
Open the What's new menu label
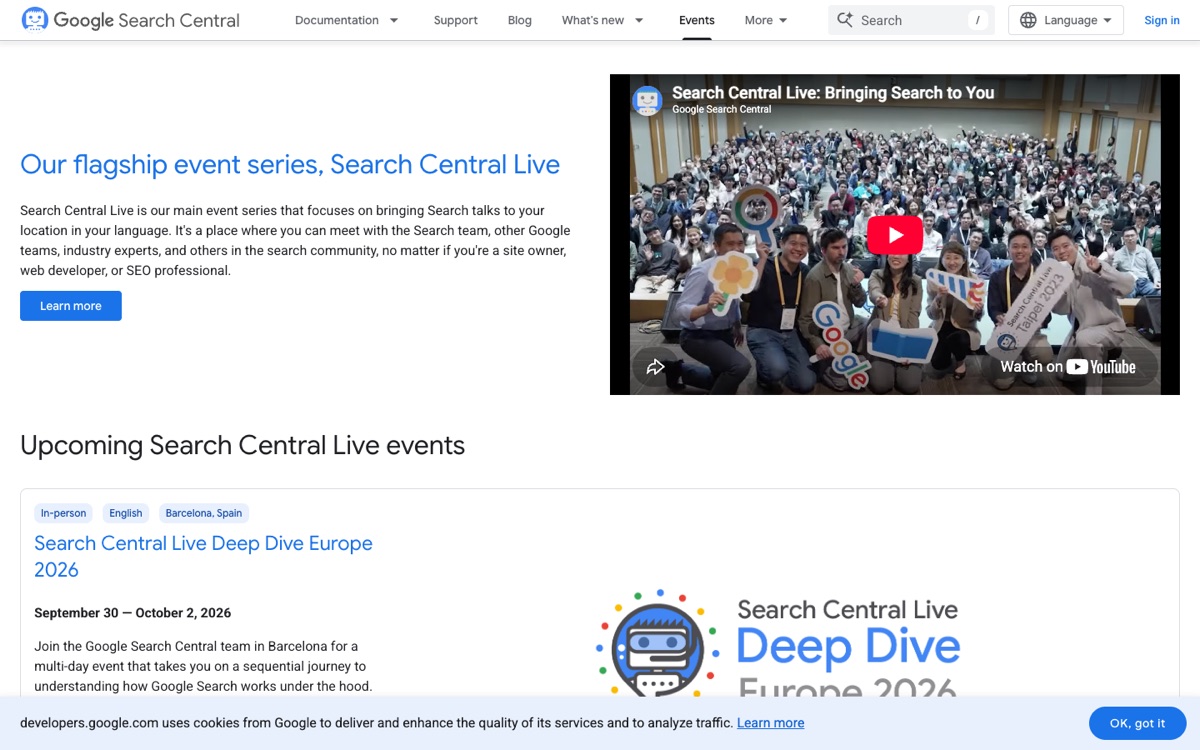click(x=593, y=20)
